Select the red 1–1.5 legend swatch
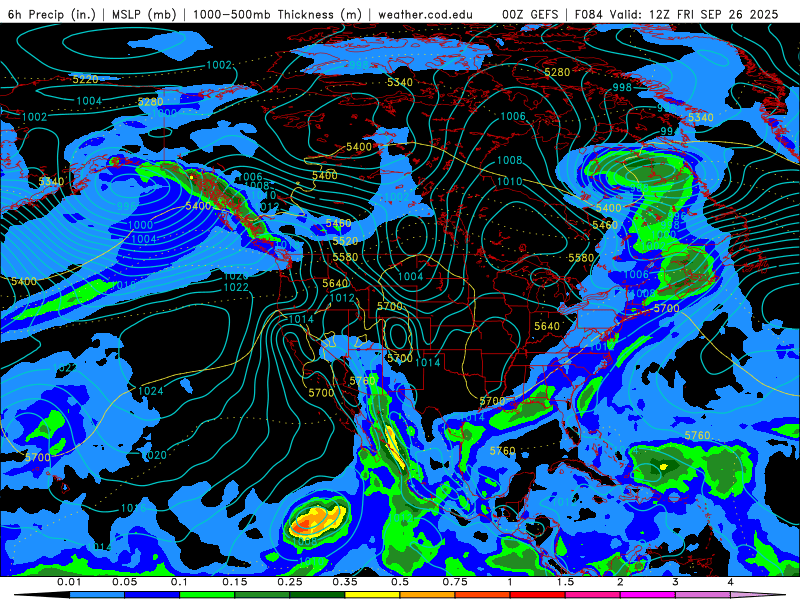 tap(538, 595)
